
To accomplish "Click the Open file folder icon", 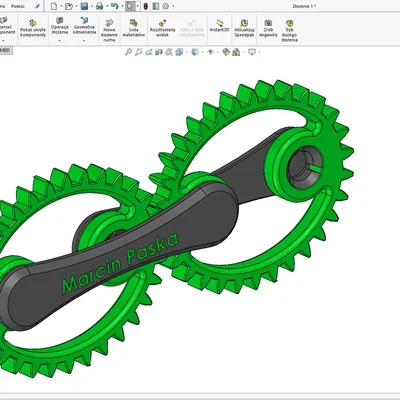I will coord(69,6).
